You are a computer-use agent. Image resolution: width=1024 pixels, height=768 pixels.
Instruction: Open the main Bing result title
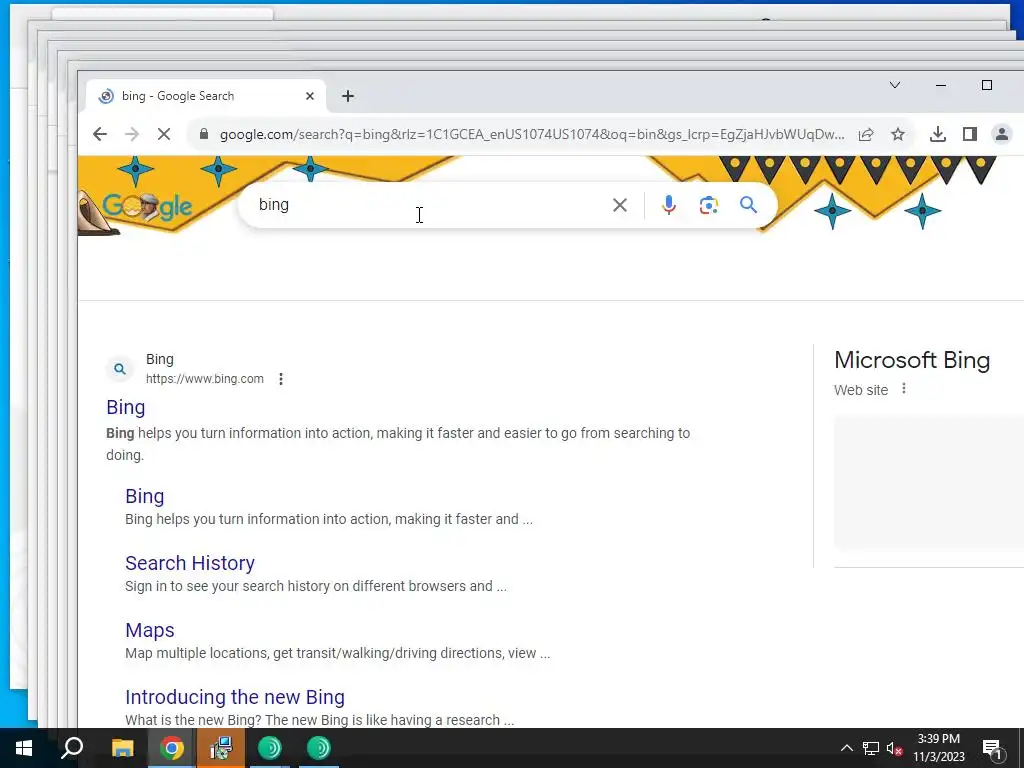click(x=126, y=408)
